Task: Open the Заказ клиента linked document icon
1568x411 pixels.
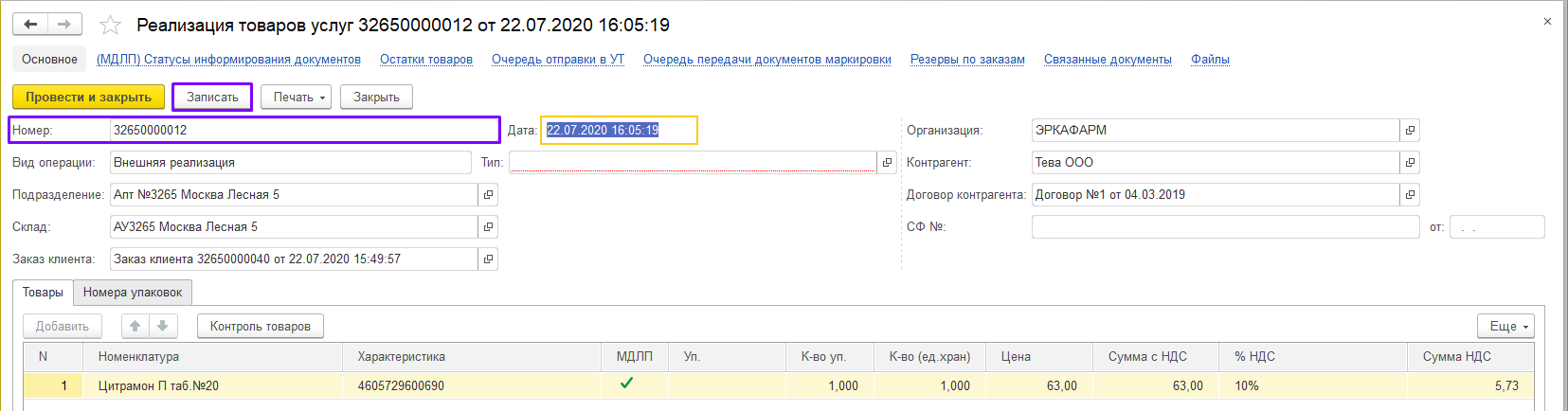Action: (x=488, y=259)
